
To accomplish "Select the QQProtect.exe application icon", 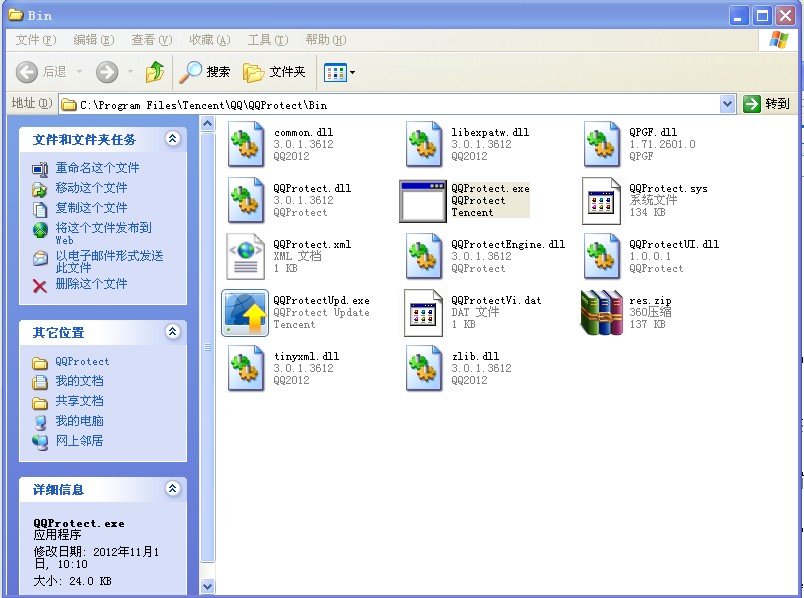I will click(x=423, y=201).
